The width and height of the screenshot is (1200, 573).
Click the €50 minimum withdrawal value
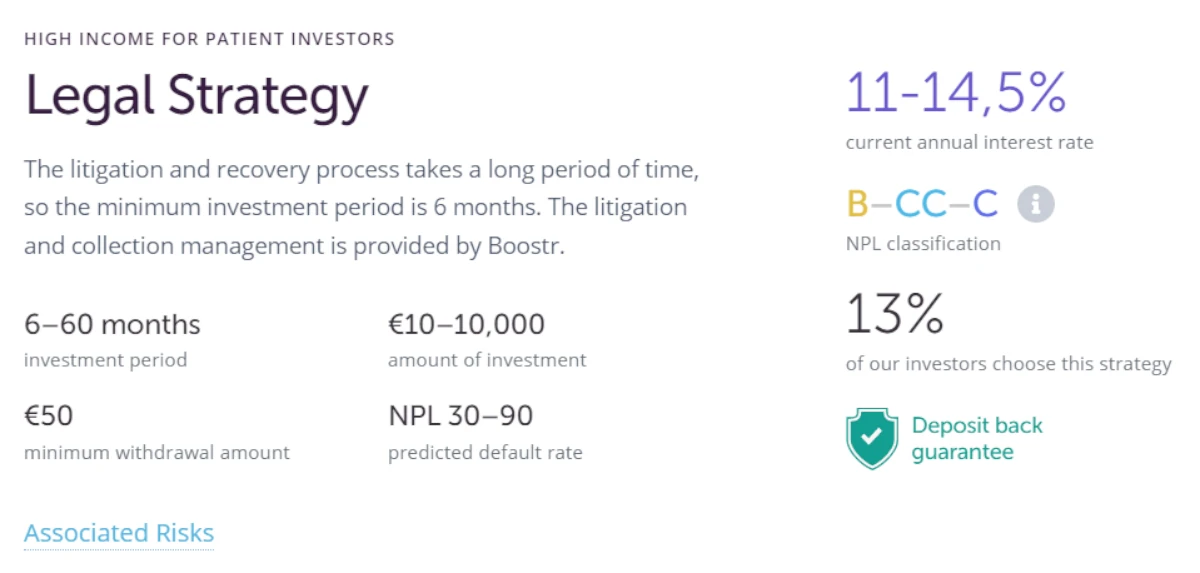point(49,416)
